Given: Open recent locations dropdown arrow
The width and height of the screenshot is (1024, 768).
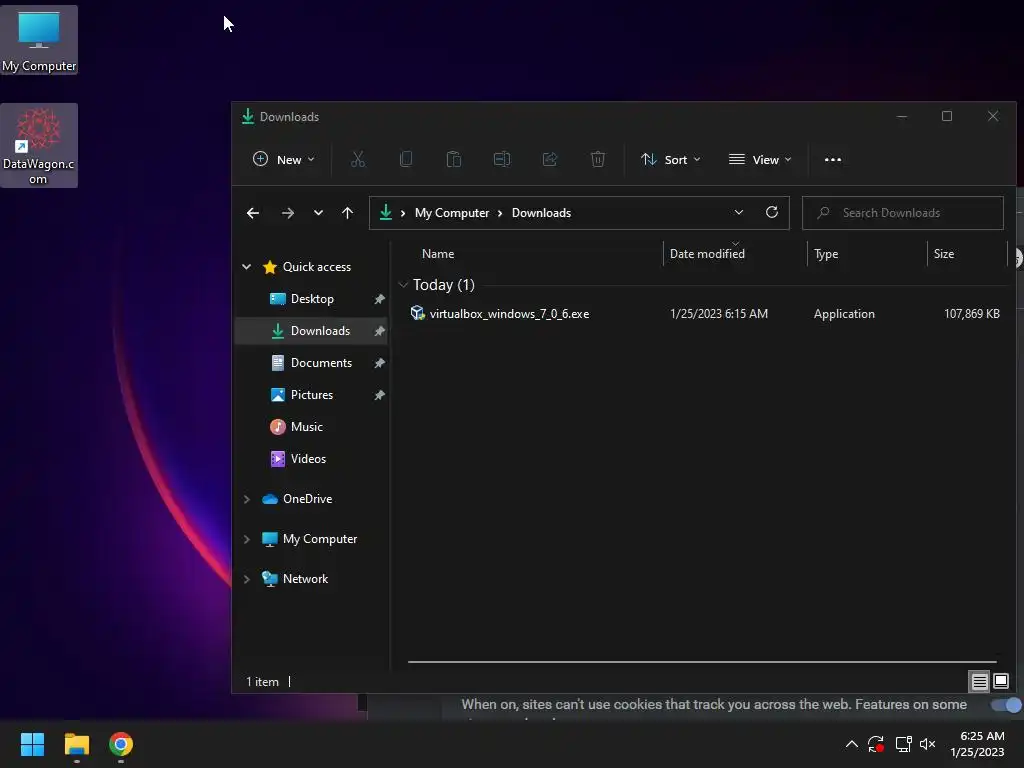Looking at the screenshot, I should [318, 213].
